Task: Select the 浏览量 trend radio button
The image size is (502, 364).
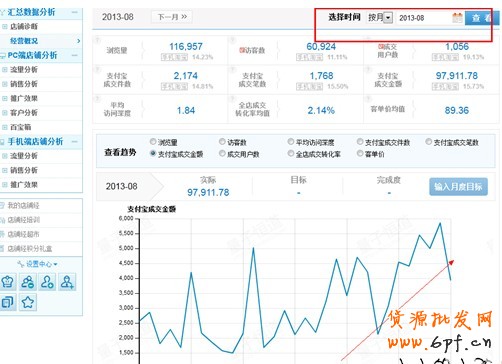Action: point(153,142)
